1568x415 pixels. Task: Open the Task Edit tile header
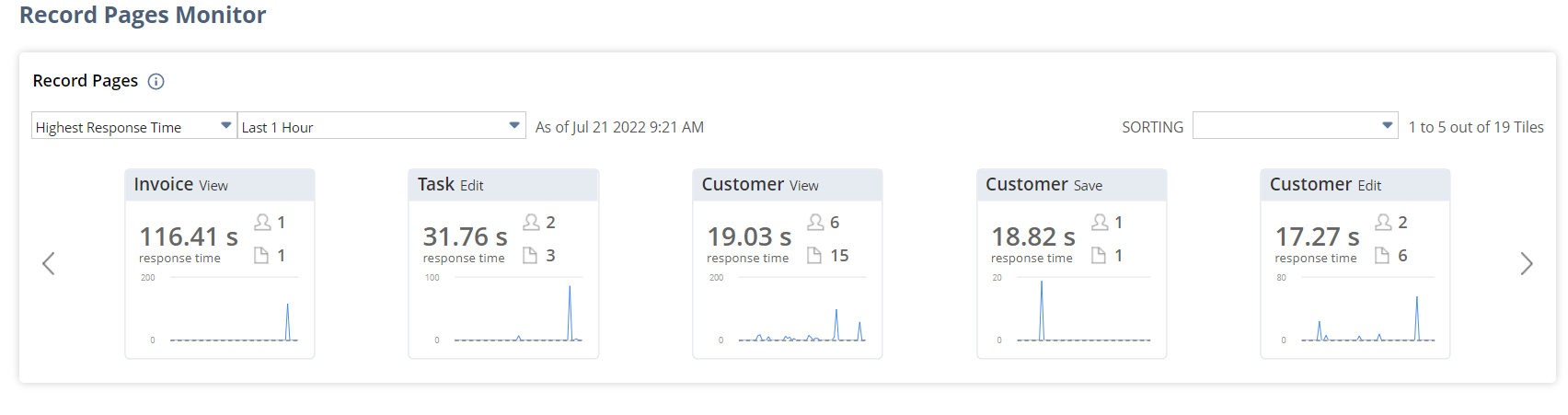pos(503,185)
